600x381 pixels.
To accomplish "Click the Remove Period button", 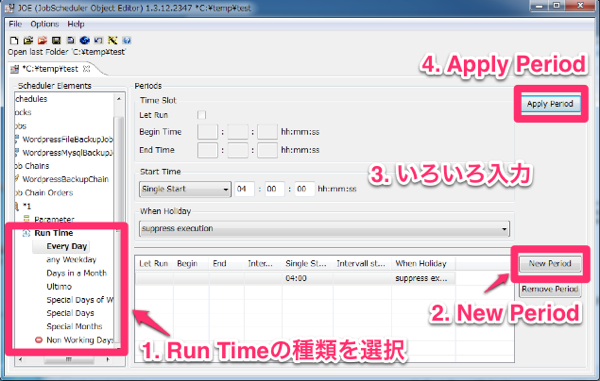I will tap(550, 289).
